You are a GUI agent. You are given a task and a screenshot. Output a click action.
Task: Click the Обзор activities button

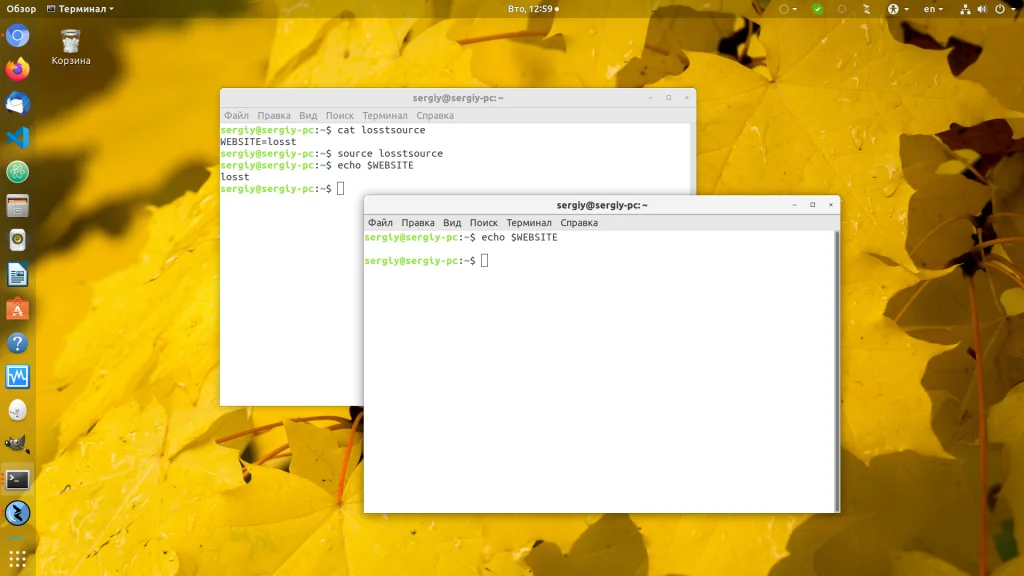(x=21, y=9)
